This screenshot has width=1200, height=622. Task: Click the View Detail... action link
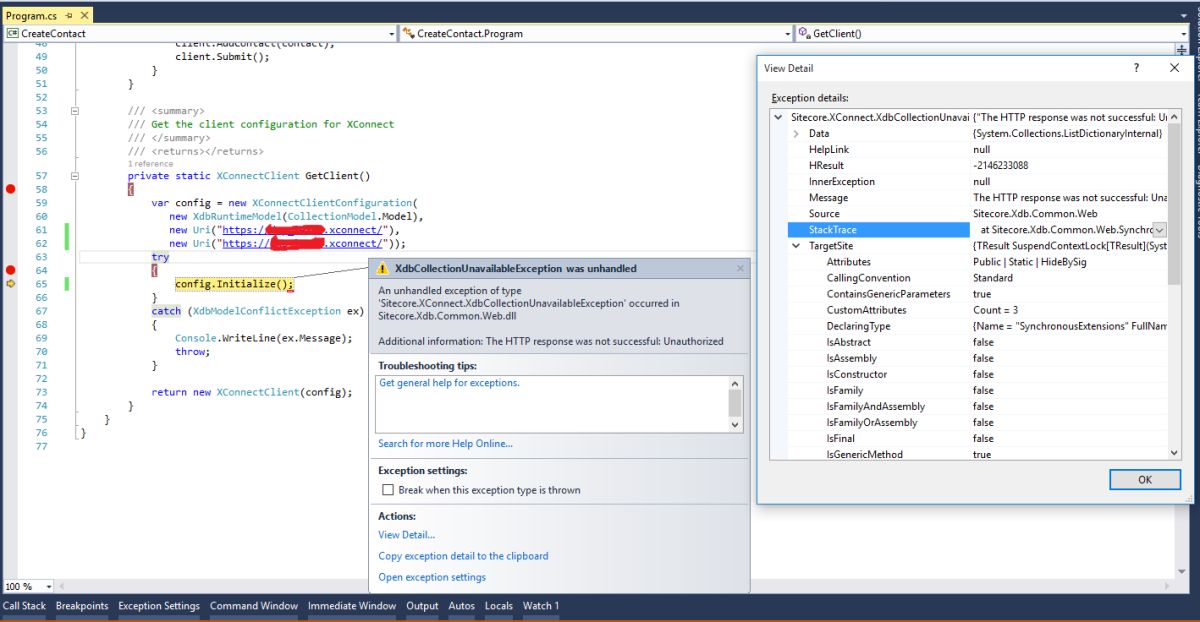pyautogui.click(x=406, y=535)
